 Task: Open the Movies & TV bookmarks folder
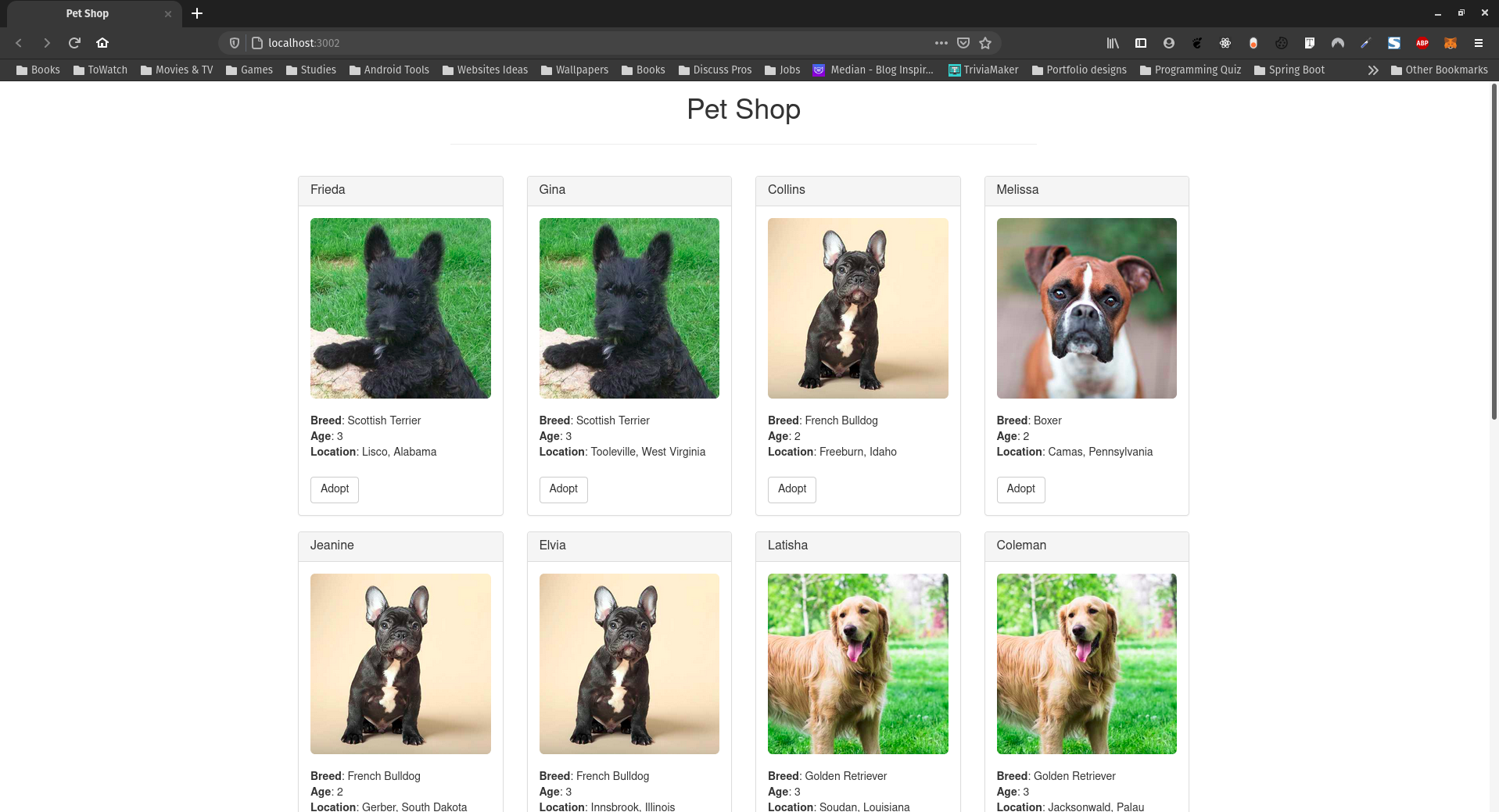coord(177,70)
